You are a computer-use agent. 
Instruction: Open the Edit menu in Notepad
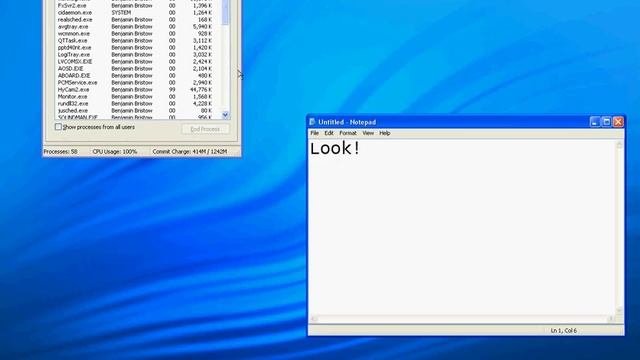point(329,133)
